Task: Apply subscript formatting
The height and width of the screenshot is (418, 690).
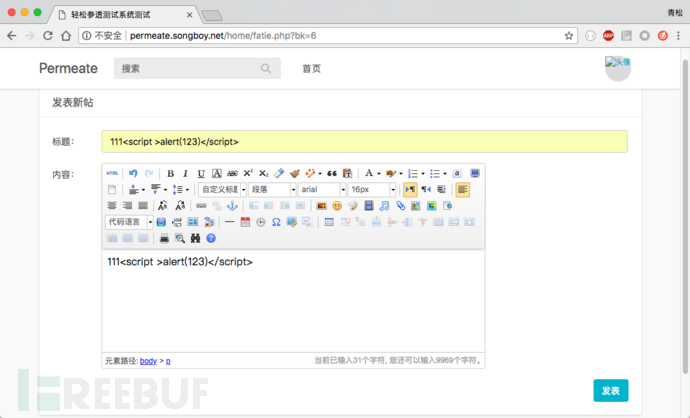Action: pos(264,173)
